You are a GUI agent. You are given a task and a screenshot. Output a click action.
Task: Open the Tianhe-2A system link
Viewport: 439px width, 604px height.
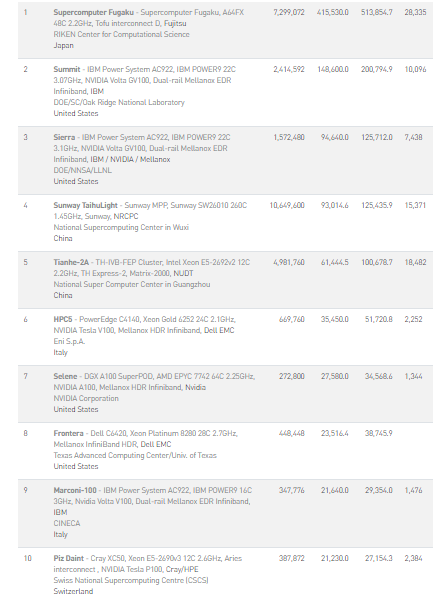pyautogui.click(x=71, y=262)
